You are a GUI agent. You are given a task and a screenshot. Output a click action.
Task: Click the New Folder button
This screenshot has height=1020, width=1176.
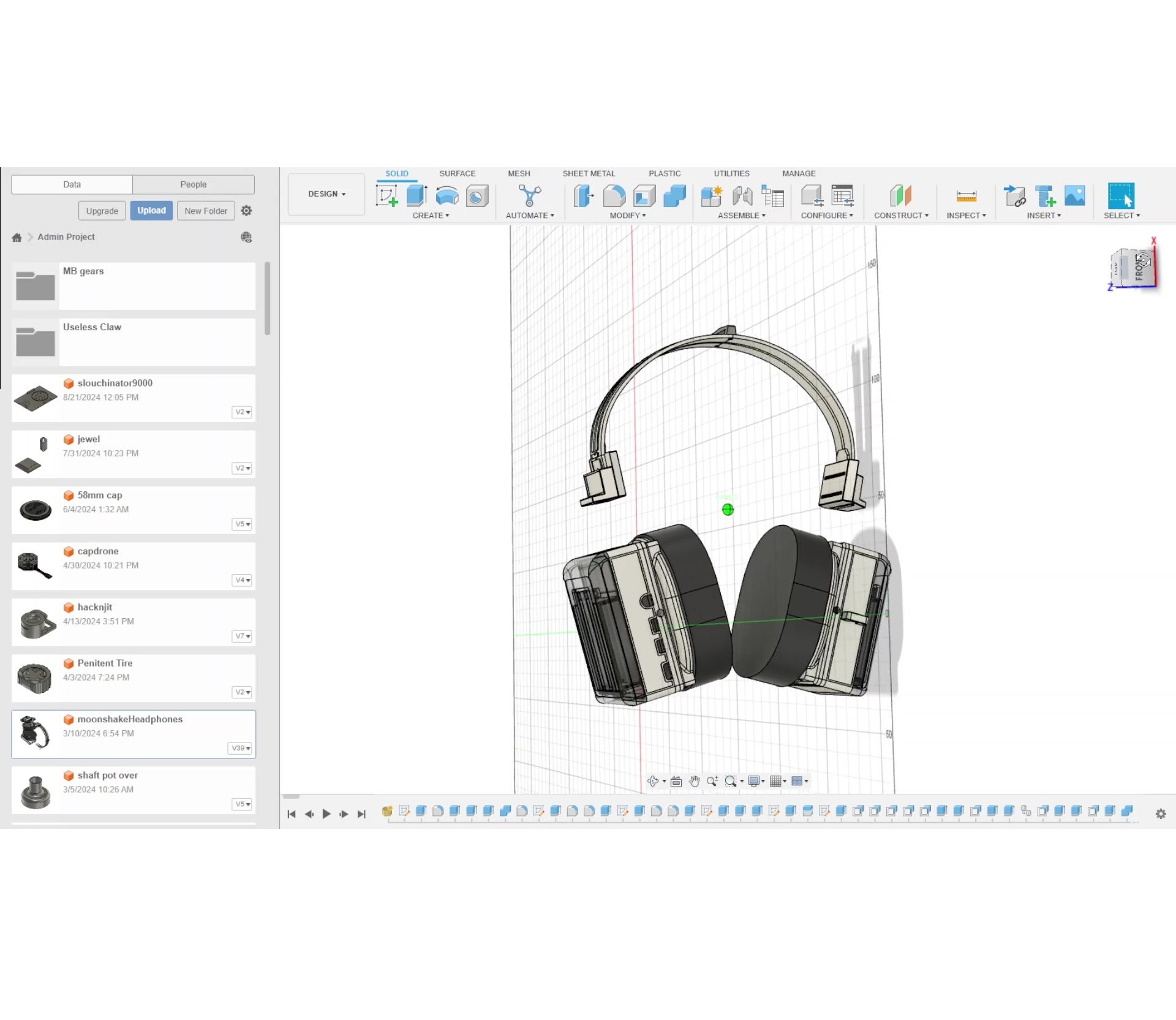[206, 211]
